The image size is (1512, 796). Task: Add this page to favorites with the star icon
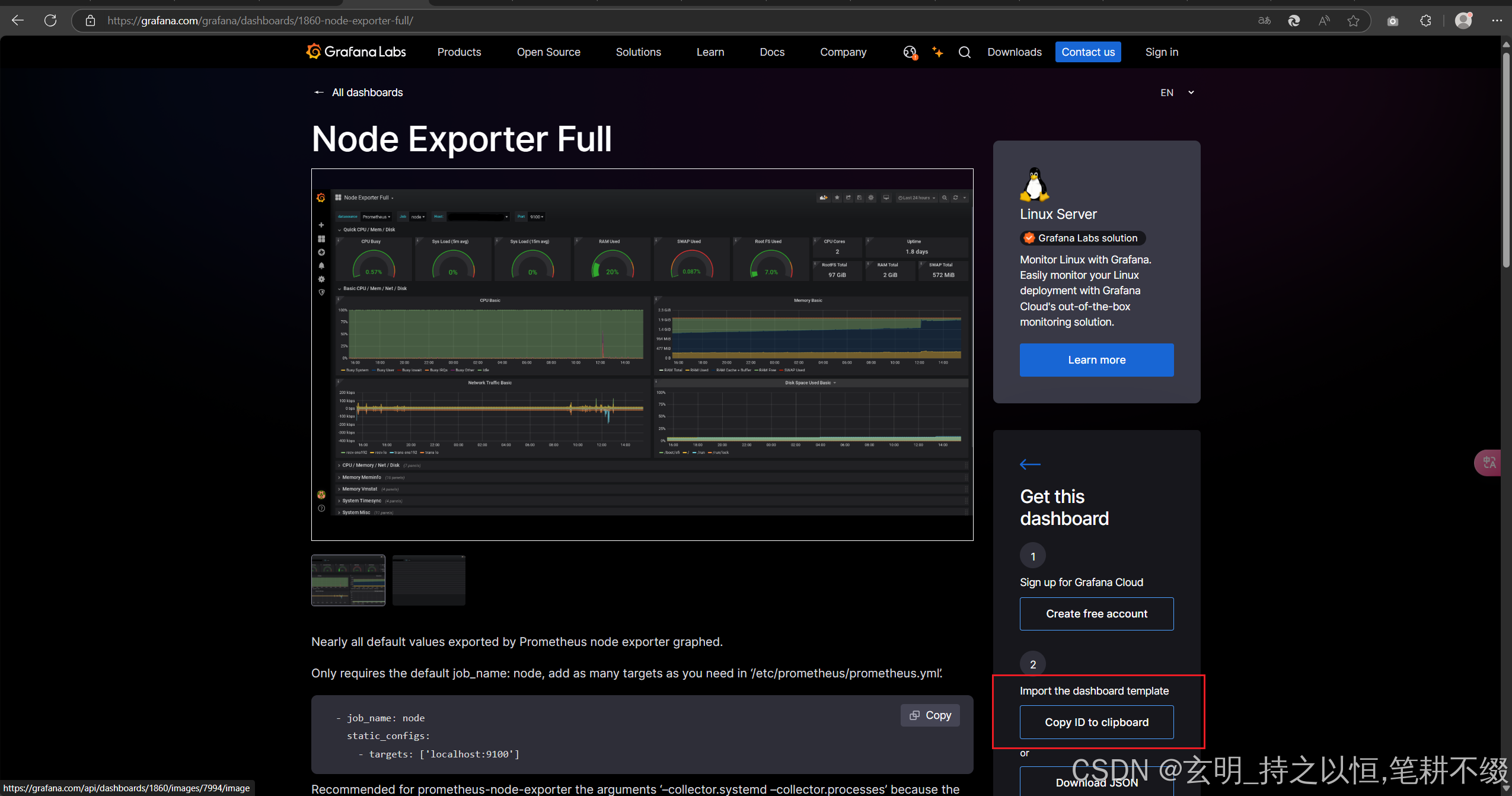pos(1354,21)
